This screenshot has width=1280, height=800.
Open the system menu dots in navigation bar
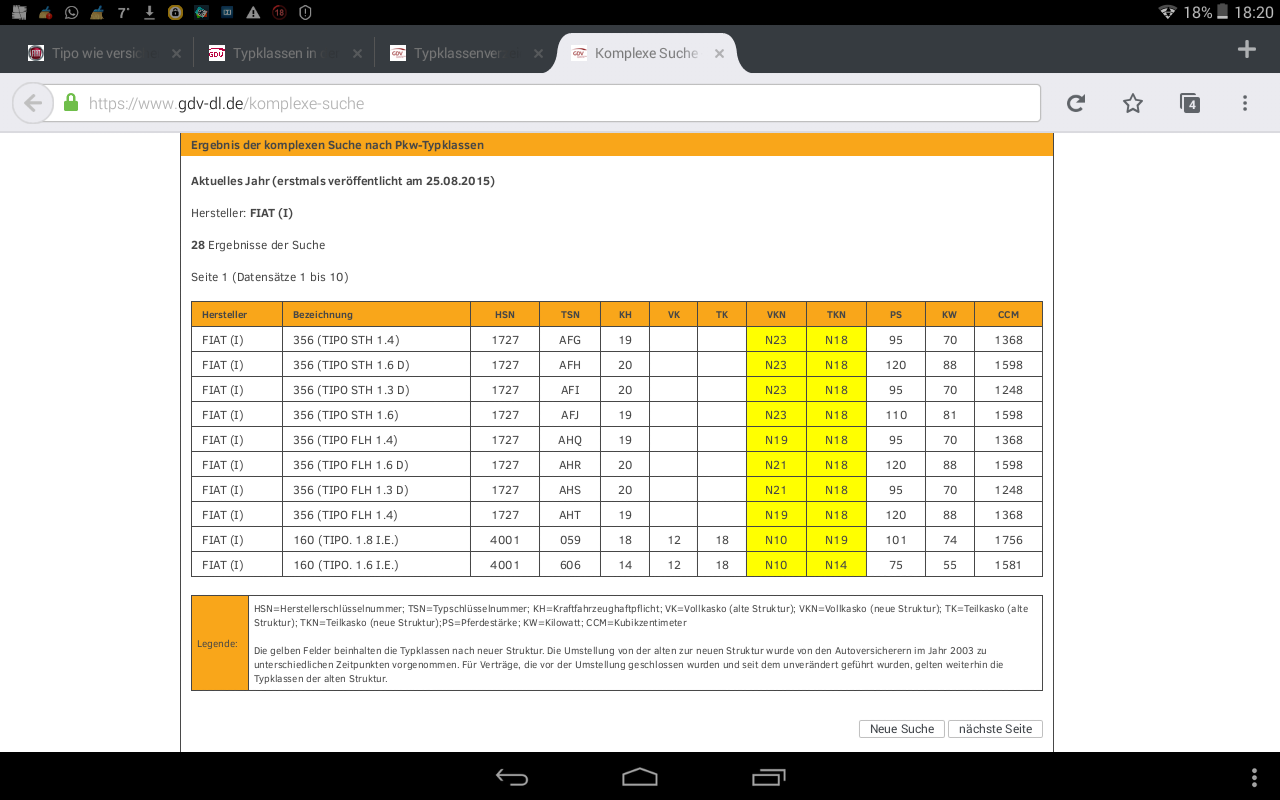point(1254,777)
